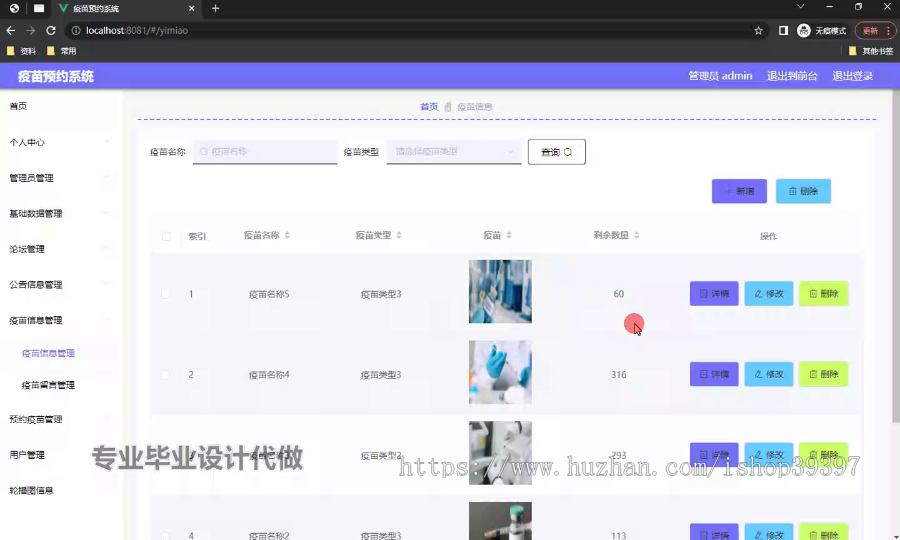Click 删除 for 疫苗名称5 row

coord(824,293)
